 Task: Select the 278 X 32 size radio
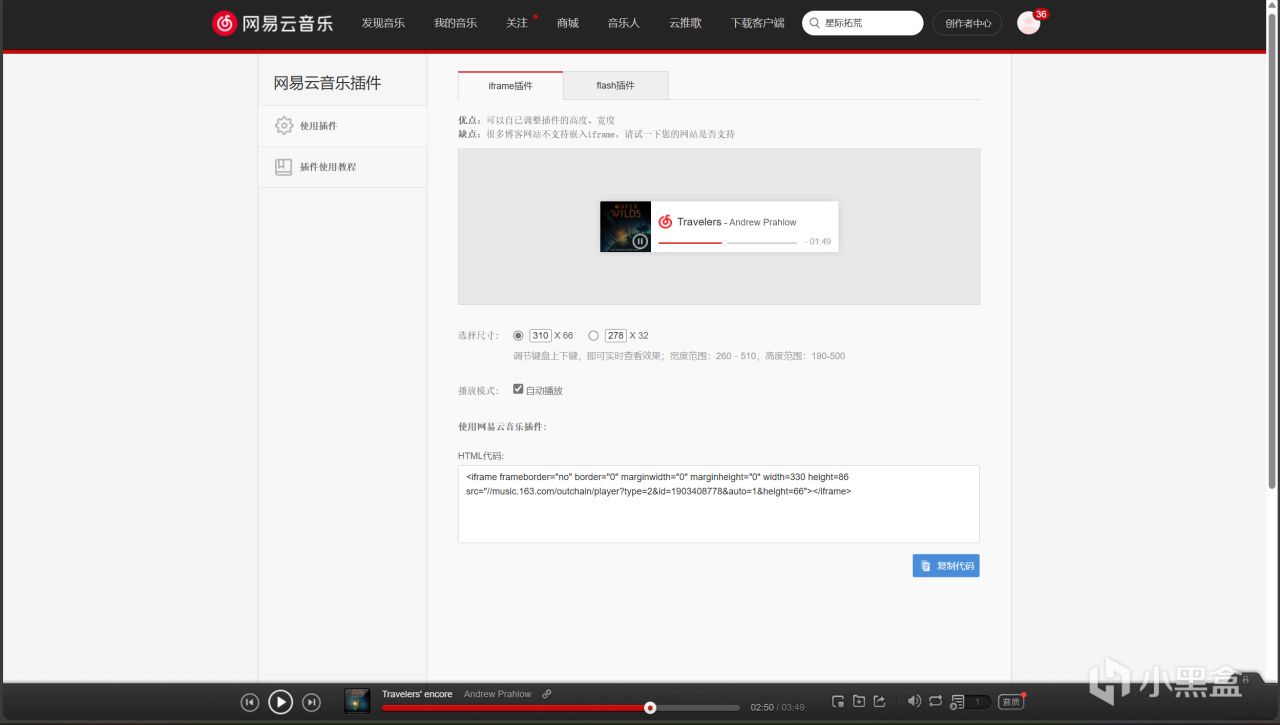(x=594, y=336)
